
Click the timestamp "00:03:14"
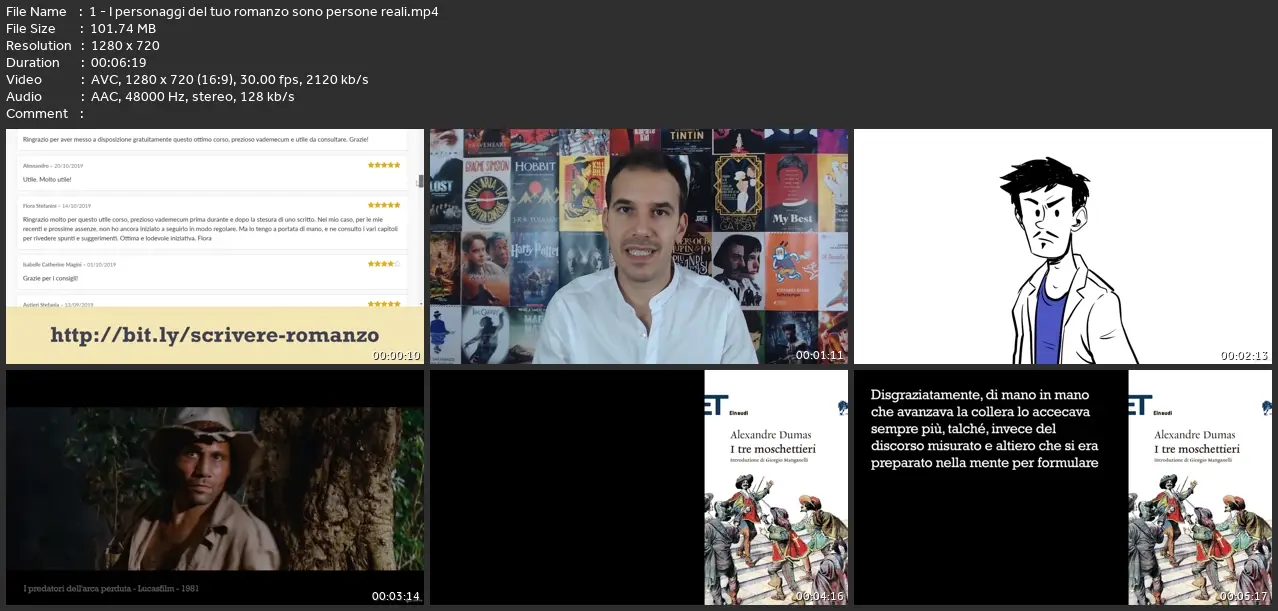[397, 597]
